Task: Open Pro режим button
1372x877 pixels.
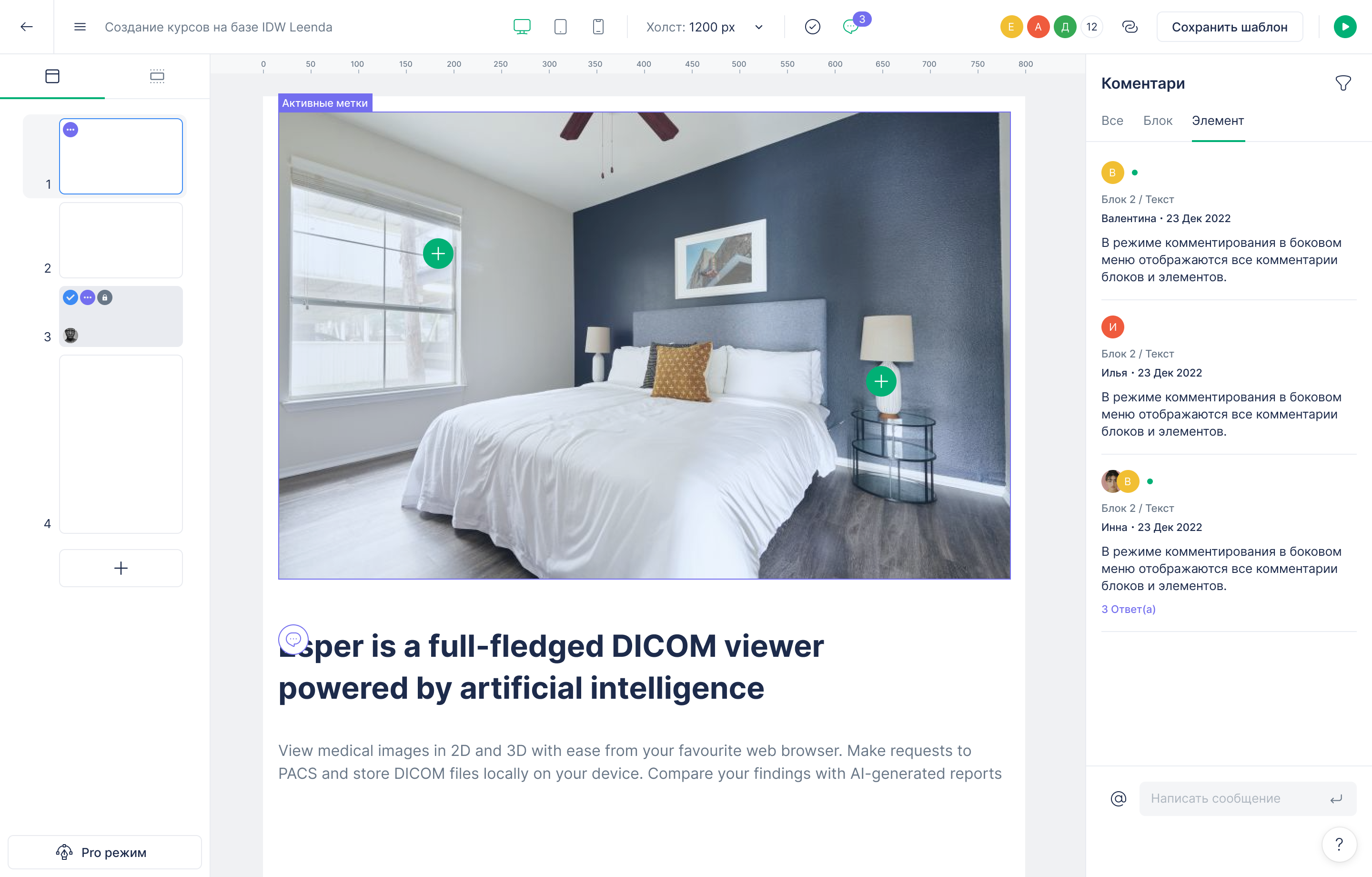Action: tap(105, 853)
